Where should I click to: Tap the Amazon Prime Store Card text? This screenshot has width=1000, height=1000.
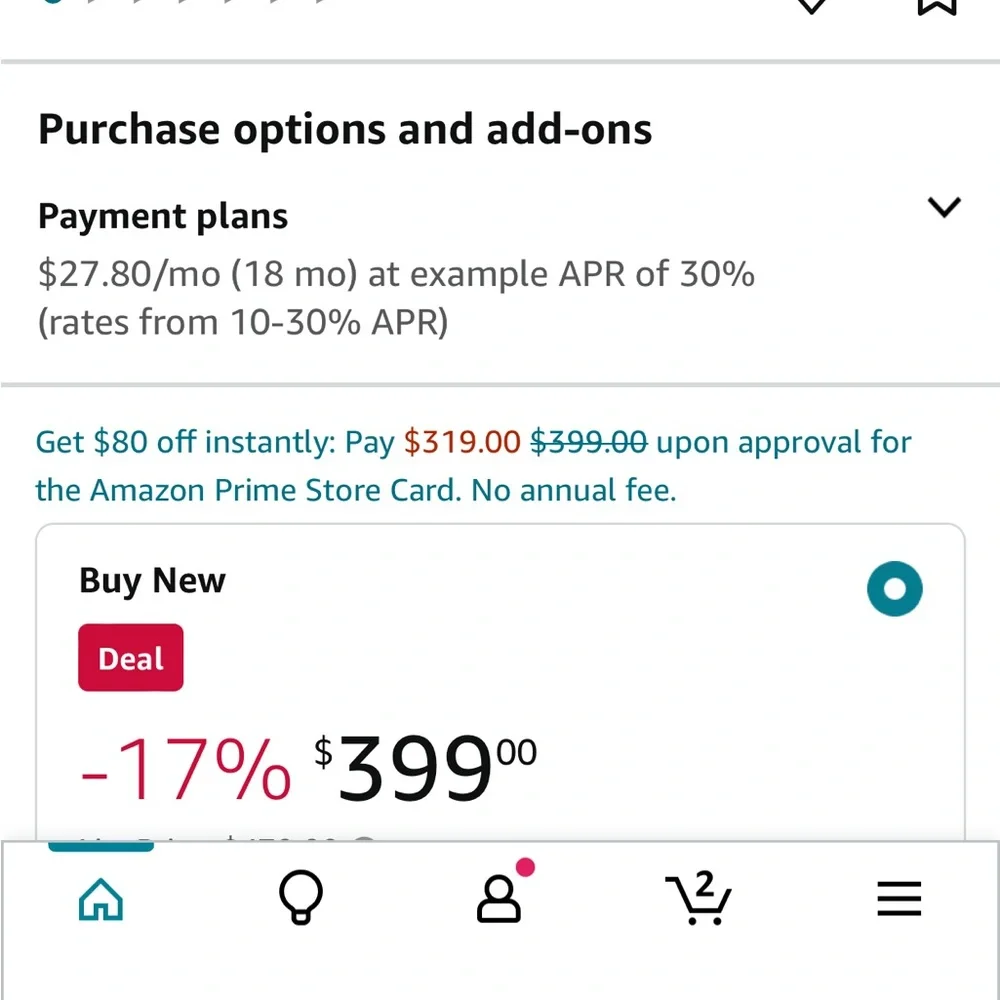(x=275, y=490)
